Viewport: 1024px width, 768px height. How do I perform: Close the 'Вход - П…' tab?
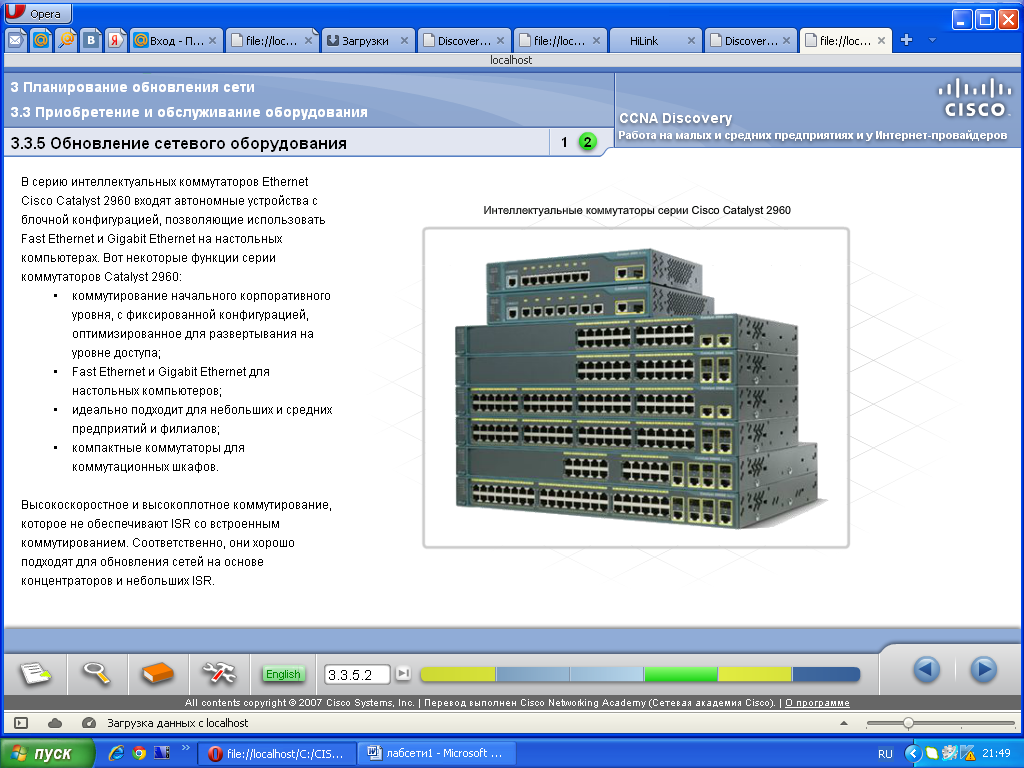pos(212,40)
